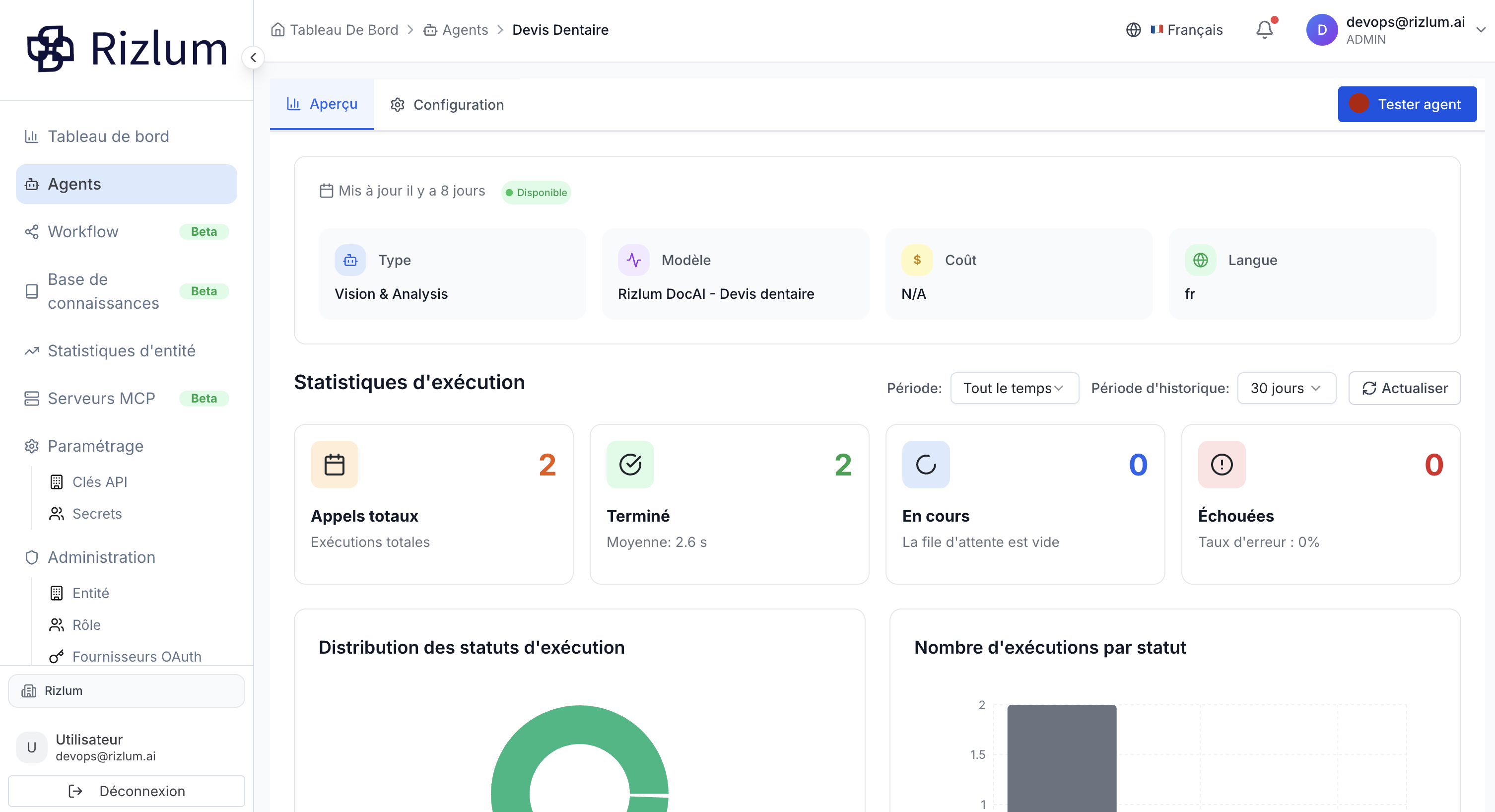Click the Déconnexion logout button

[x=126, y=791]
